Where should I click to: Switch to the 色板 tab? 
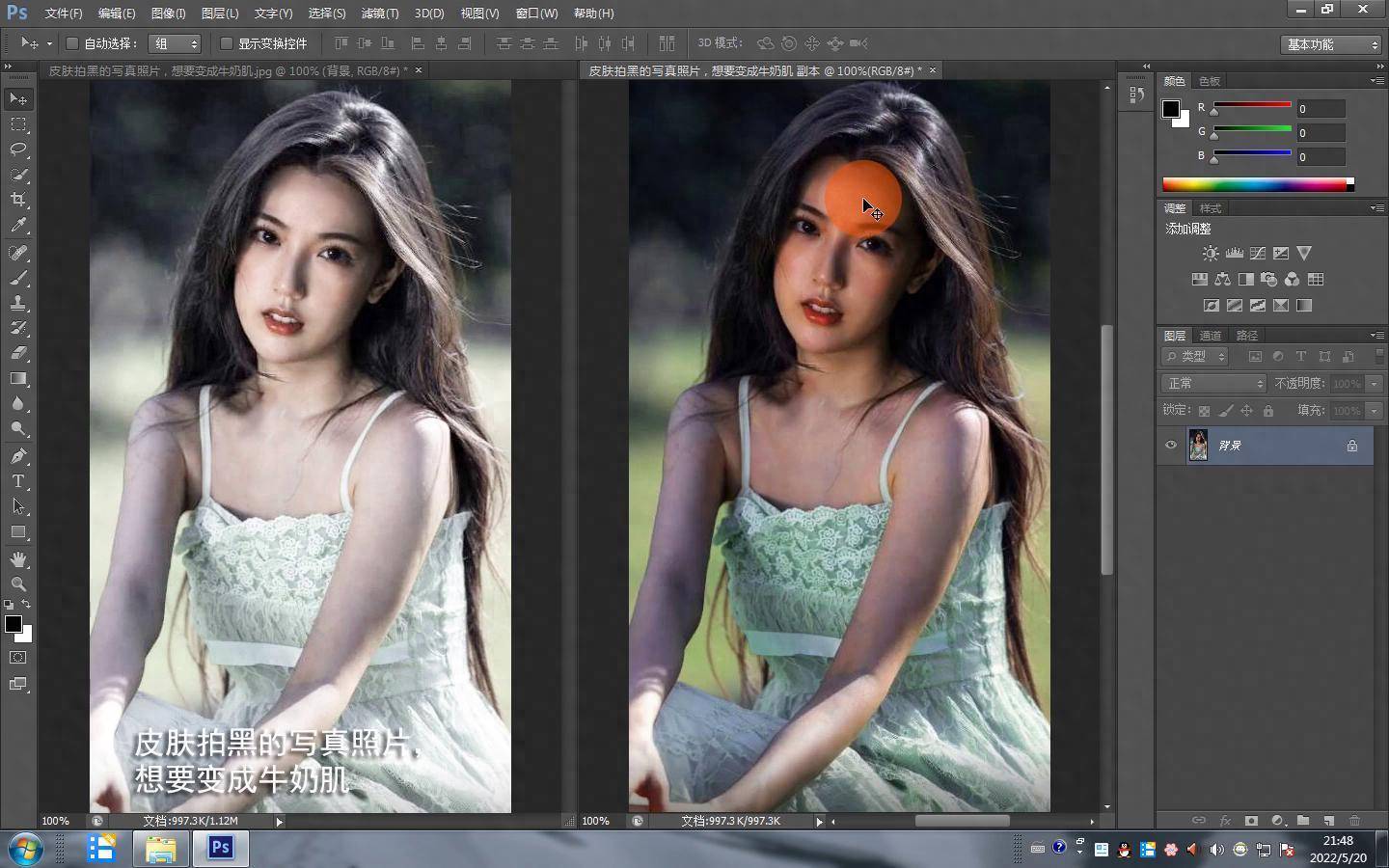(x=1210, y=81)
